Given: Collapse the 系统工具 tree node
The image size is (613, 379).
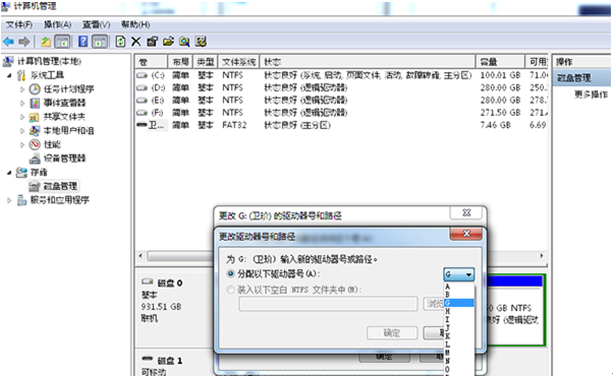Looking at the screenshot, I should pos(9,75).
